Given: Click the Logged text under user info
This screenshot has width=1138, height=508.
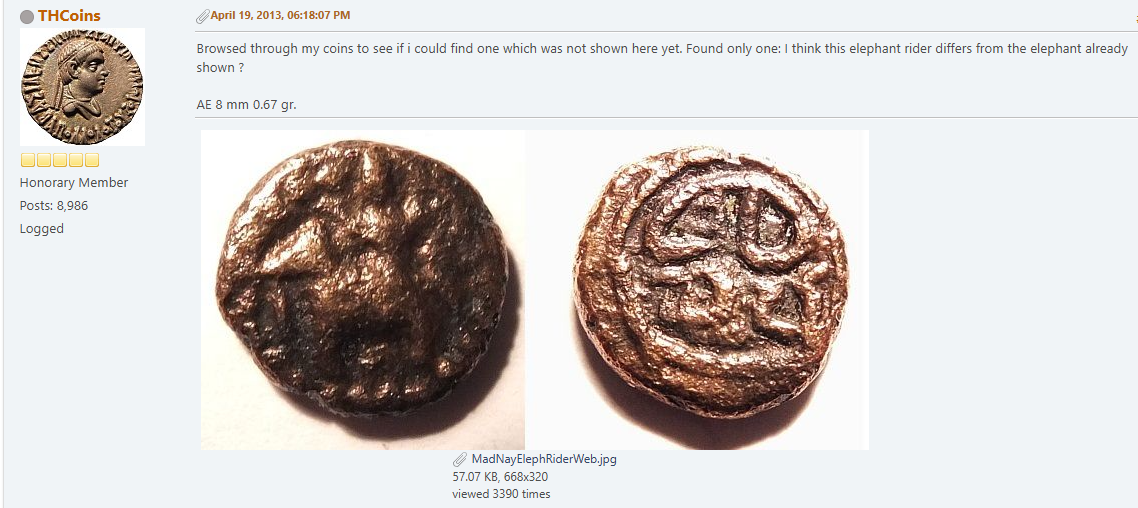Looking at the screenshot, I should [x=42, y=229].
